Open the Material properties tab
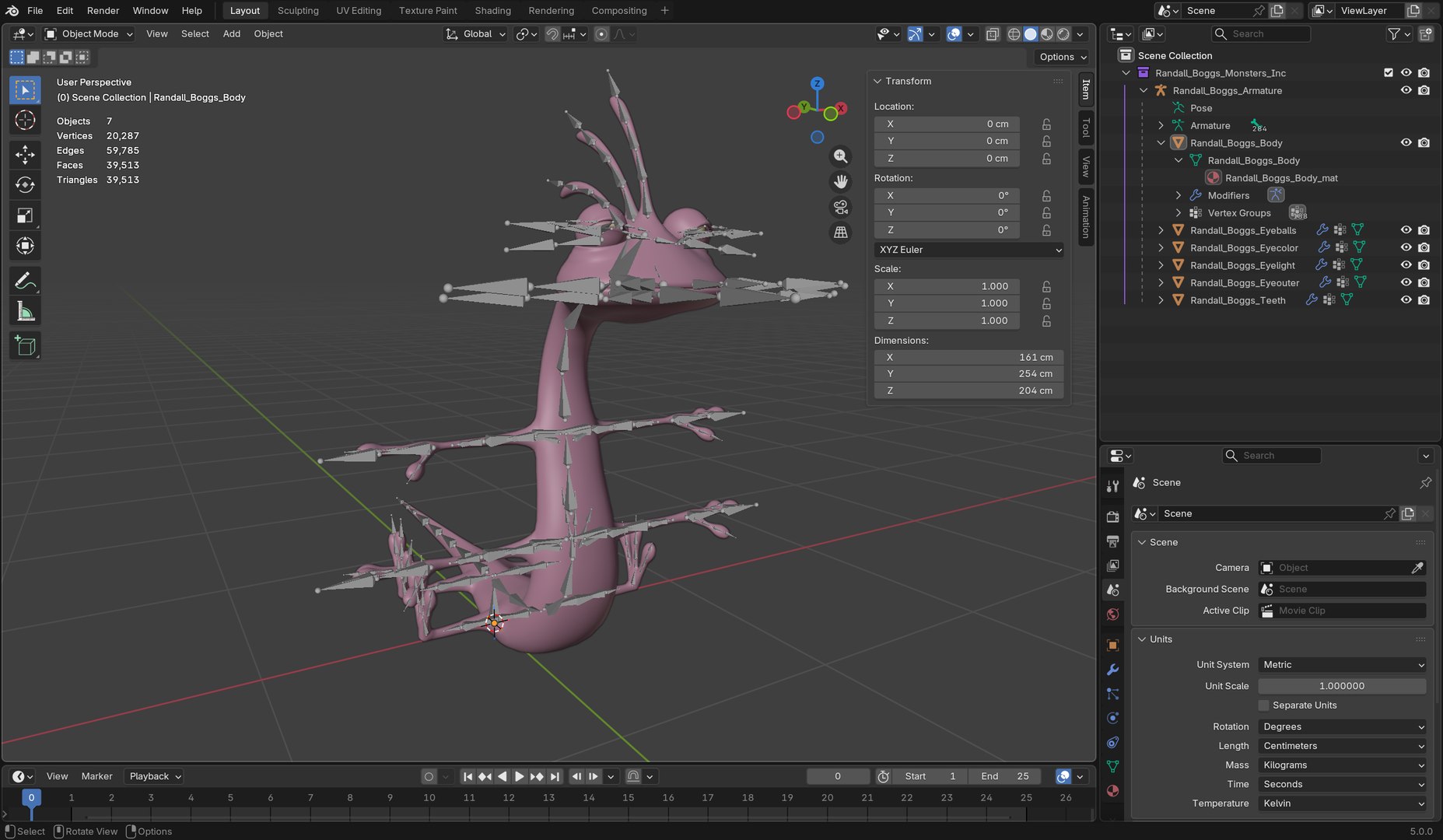Screen dimensions: 1443x840 tap(1112, 791)
